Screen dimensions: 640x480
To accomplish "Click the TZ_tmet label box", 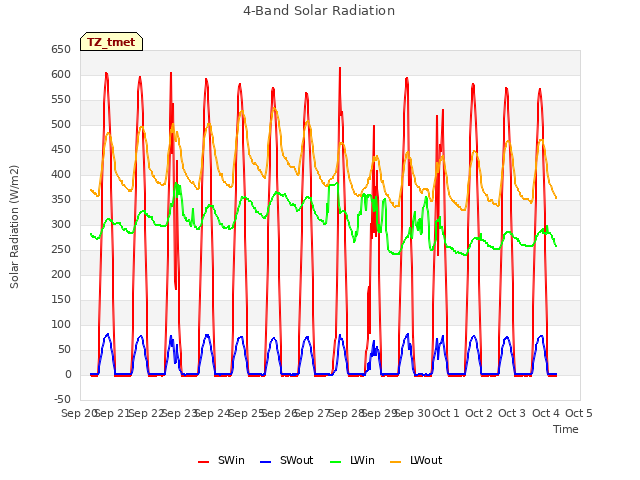I will tap(111, 42).
